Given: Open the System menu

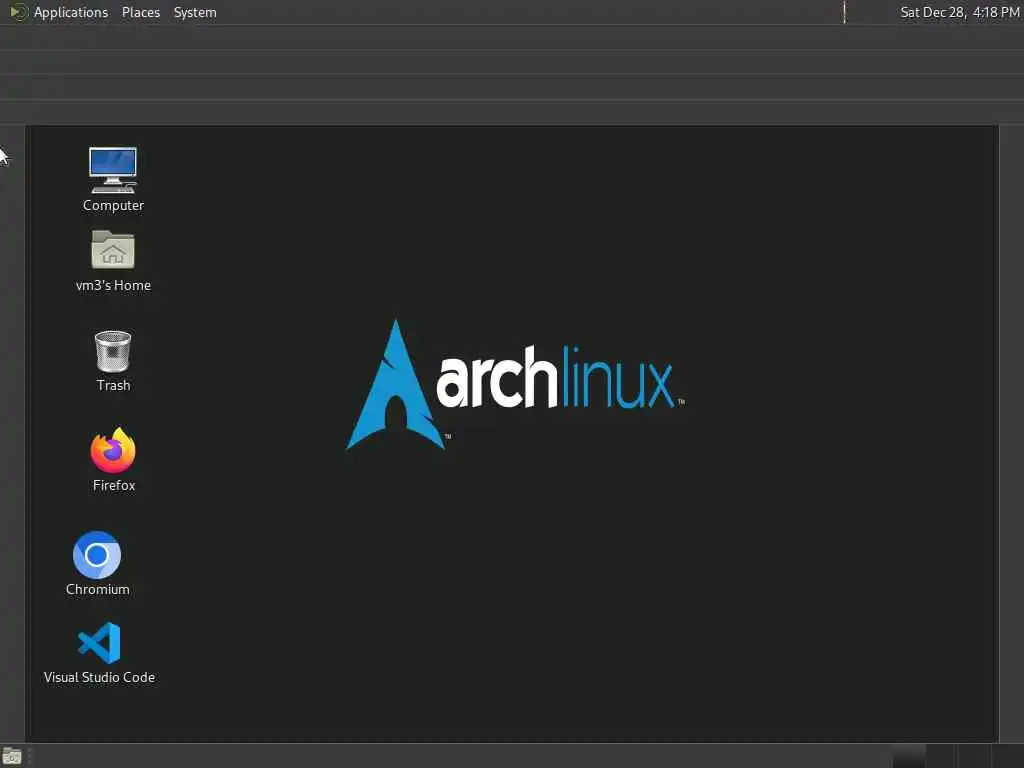Looking at the screenshot, I should pyautogui.click(x=195, y=12).
